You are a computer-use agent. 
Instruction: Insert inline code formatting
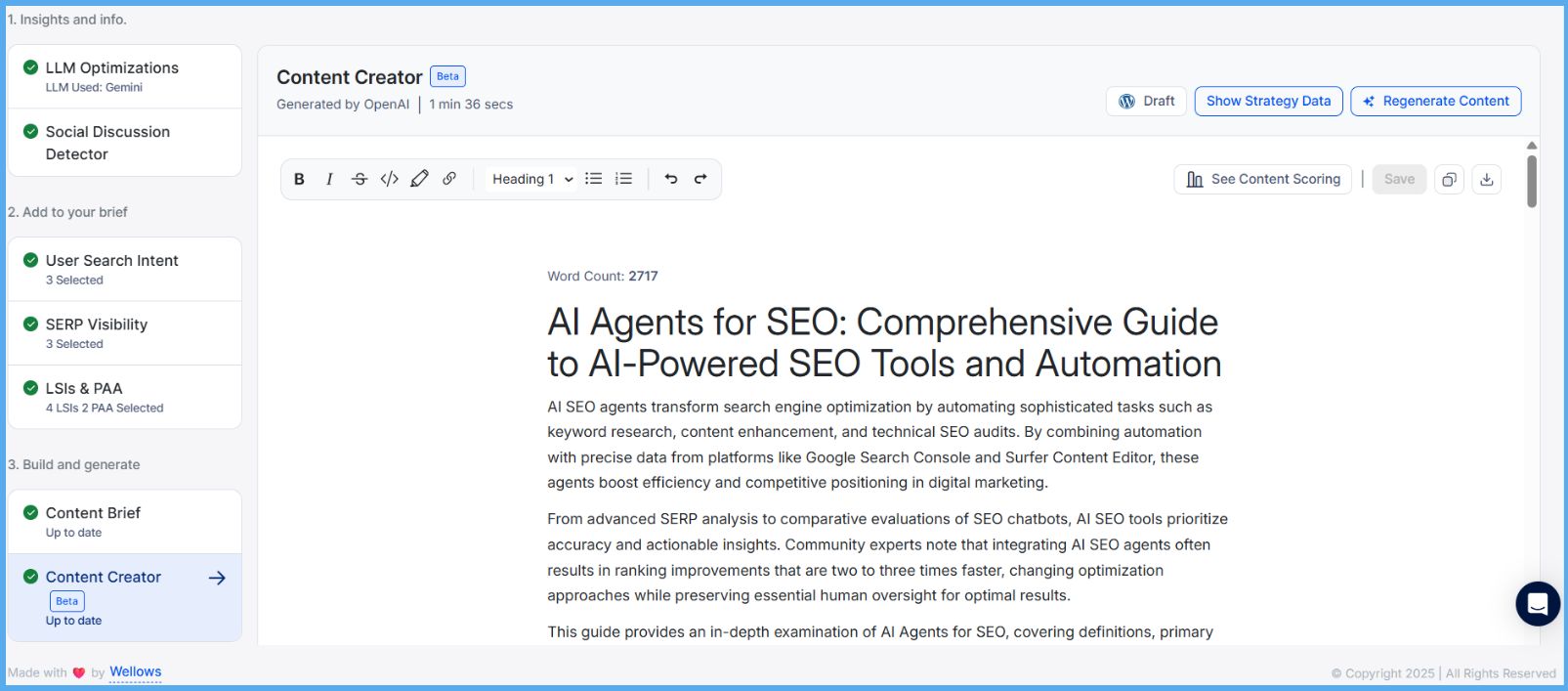pyautogui.click(x=389, y=179)
